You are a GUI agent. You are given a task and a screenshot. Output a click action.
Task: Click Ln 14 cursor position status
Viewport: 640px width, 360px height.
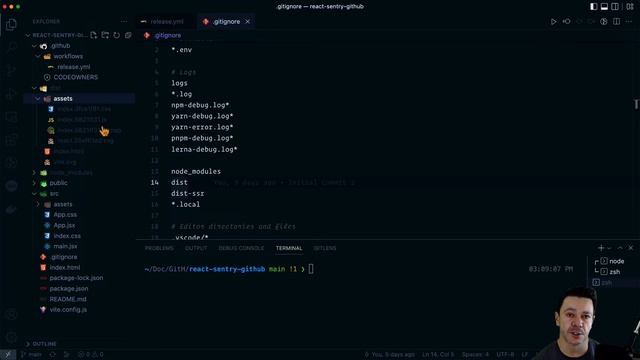point(438,354)
